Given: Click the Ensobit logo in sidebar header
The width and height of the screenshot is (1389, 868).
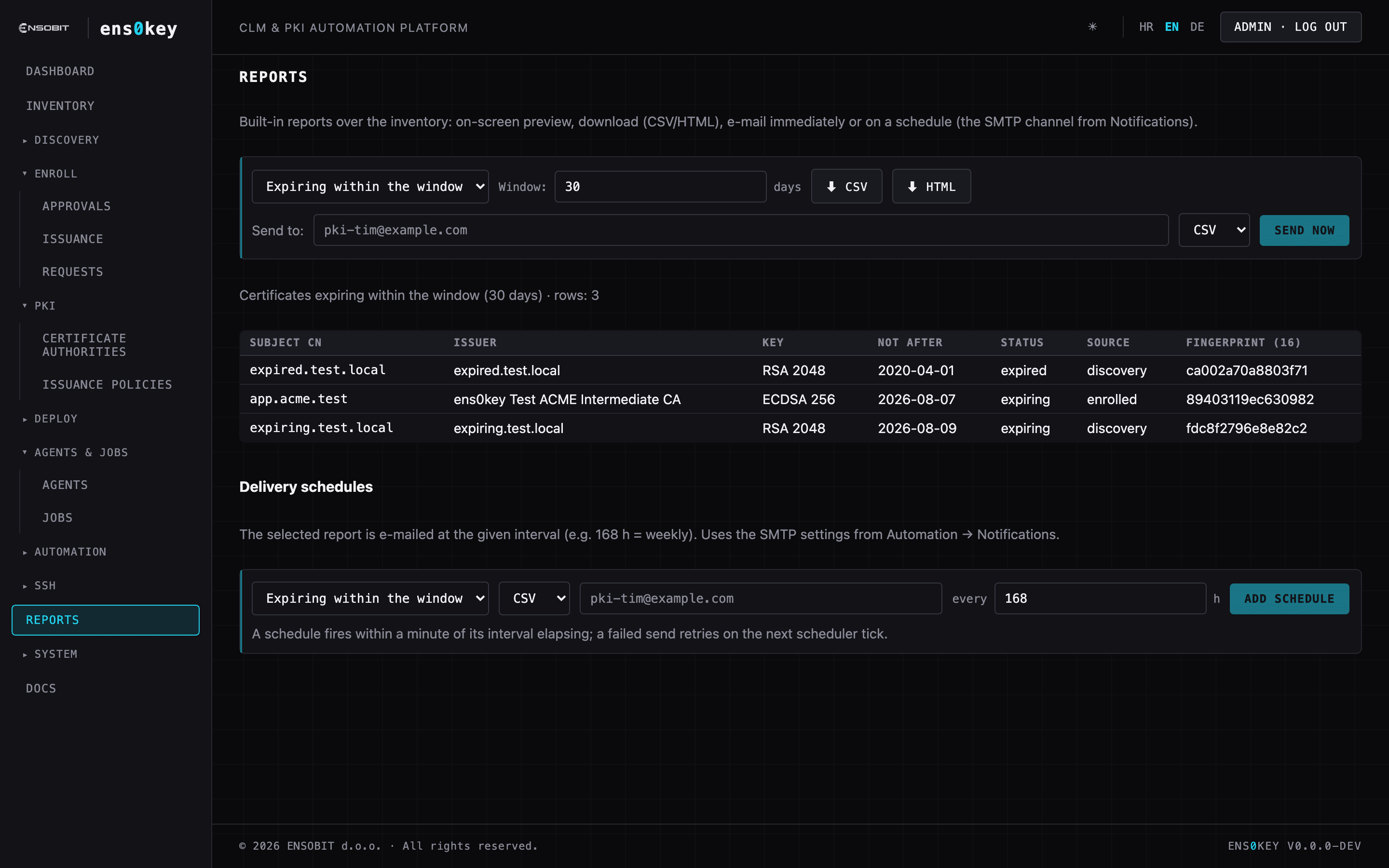Looking at the screenshot, I should pos(43,27).
